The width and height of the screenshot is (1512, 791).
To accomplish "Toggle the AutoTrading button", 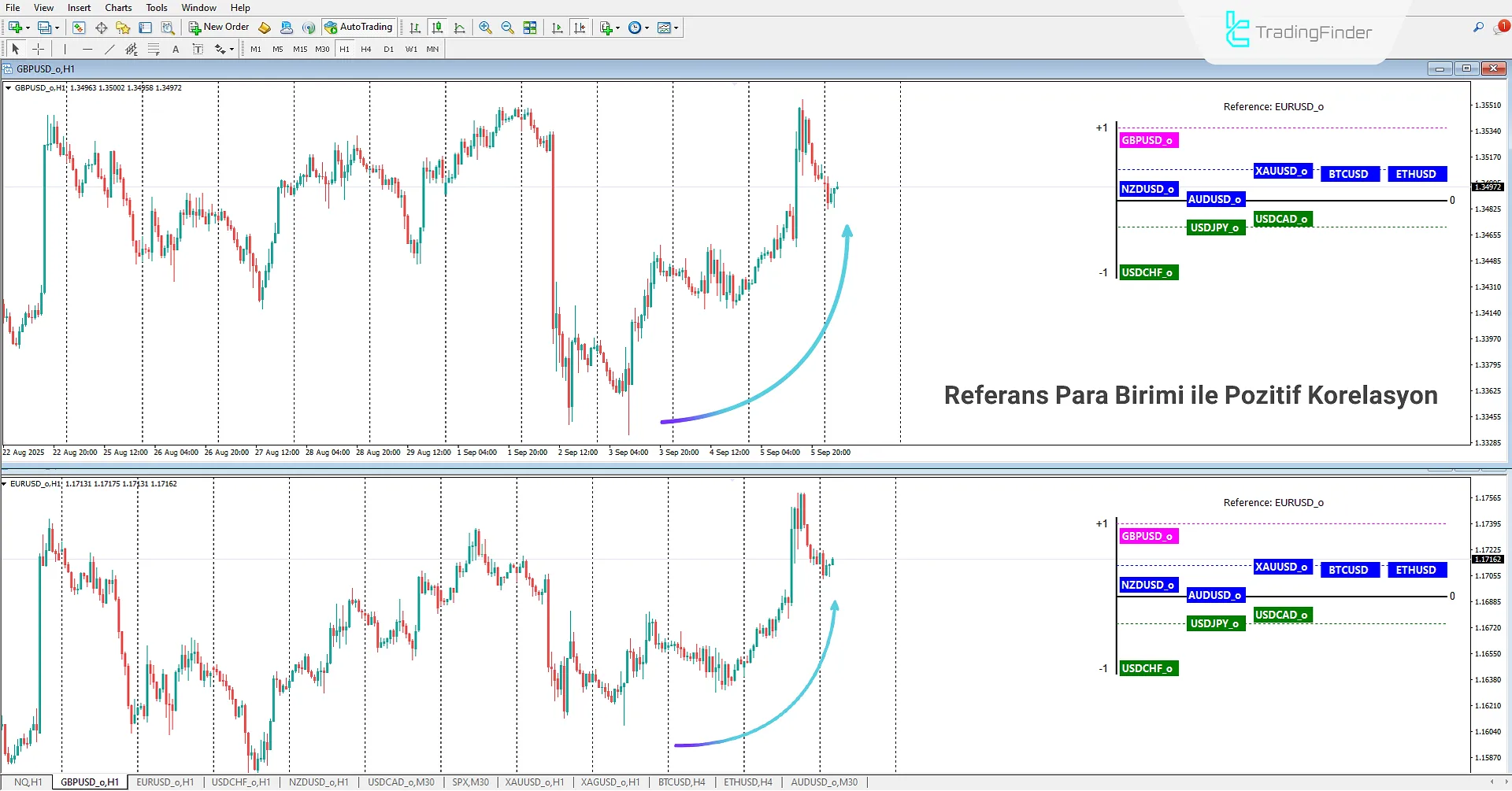I will 358,28.
